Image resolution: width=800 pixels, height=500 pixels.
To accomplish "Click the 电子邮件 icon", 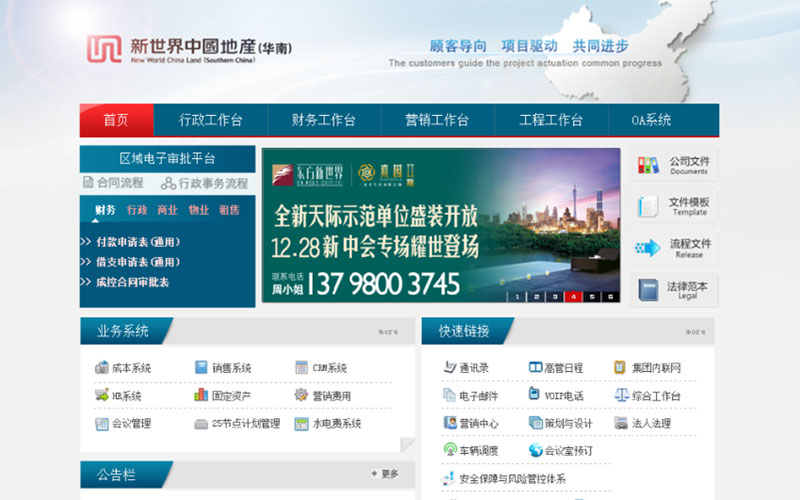I will pyautogui.click(x=449, y=395).
